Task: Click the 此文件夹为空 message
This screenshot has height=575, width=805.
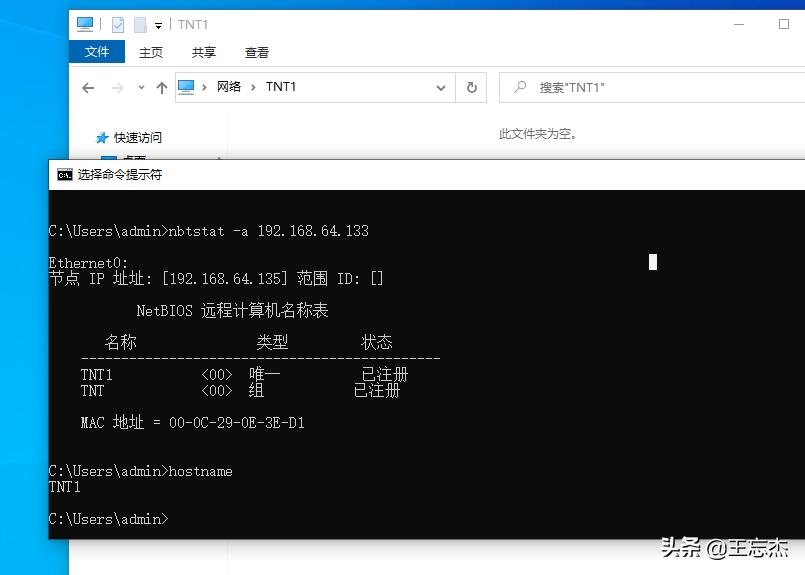Action: pos(538,134)
